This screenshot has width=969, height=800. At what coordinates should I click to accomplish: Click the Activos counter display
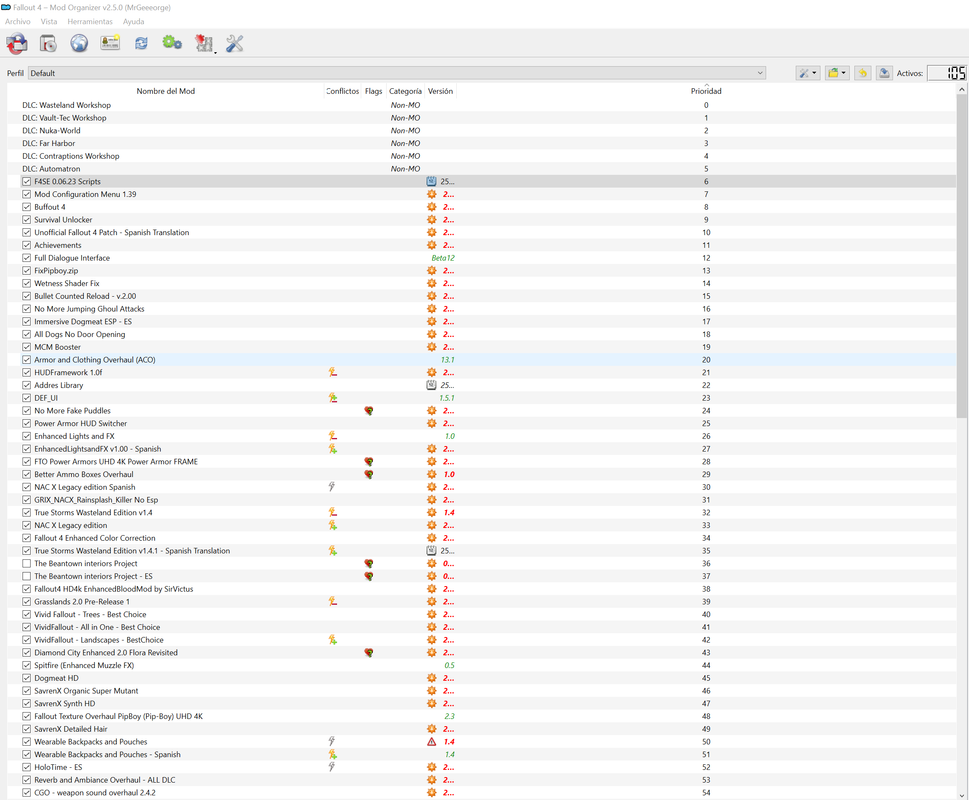point(946,73)
